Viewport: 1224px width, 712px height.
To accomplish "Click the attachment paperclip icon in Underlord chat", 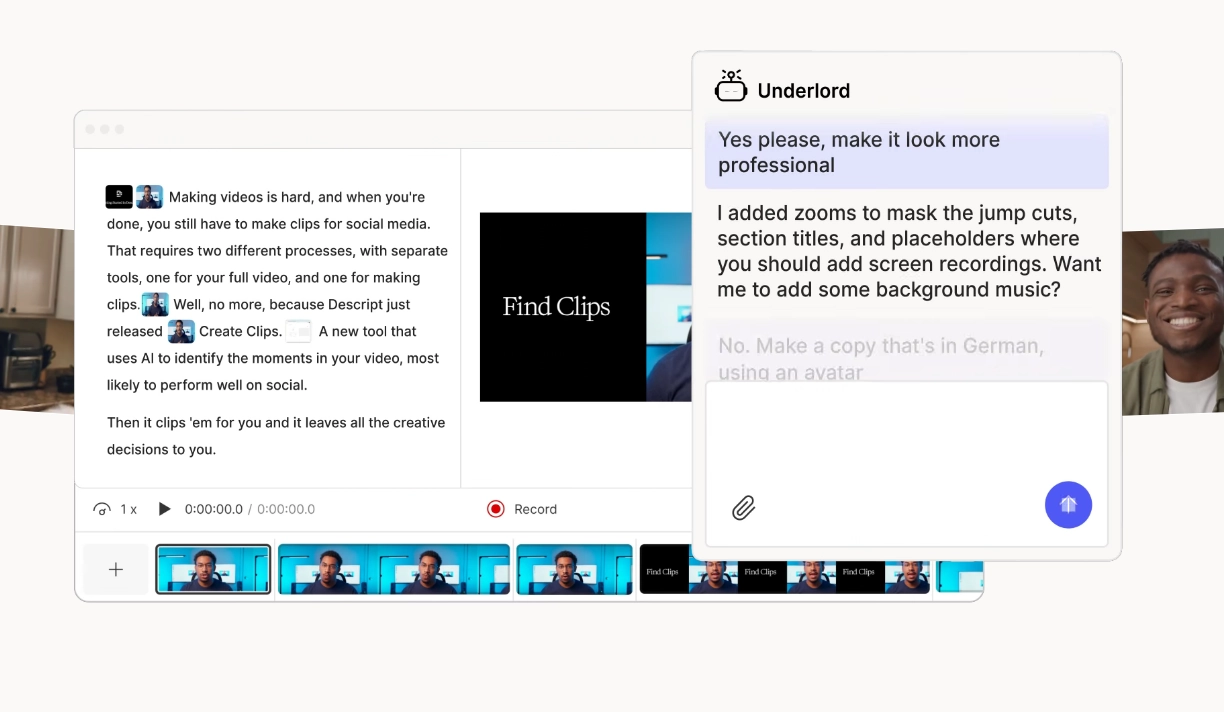I will coord(744,509).
